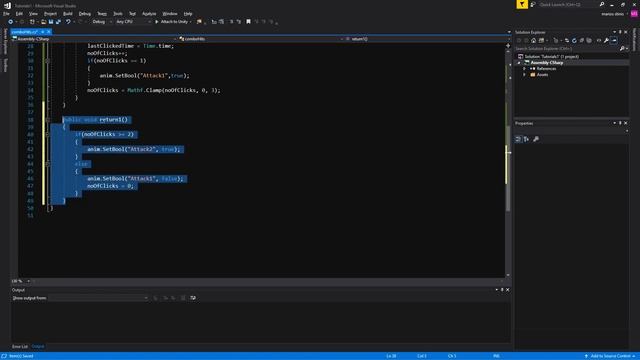Click the Clear All icon in Output
This screenshot has height=360, width=640.
(x=183, y=298)
